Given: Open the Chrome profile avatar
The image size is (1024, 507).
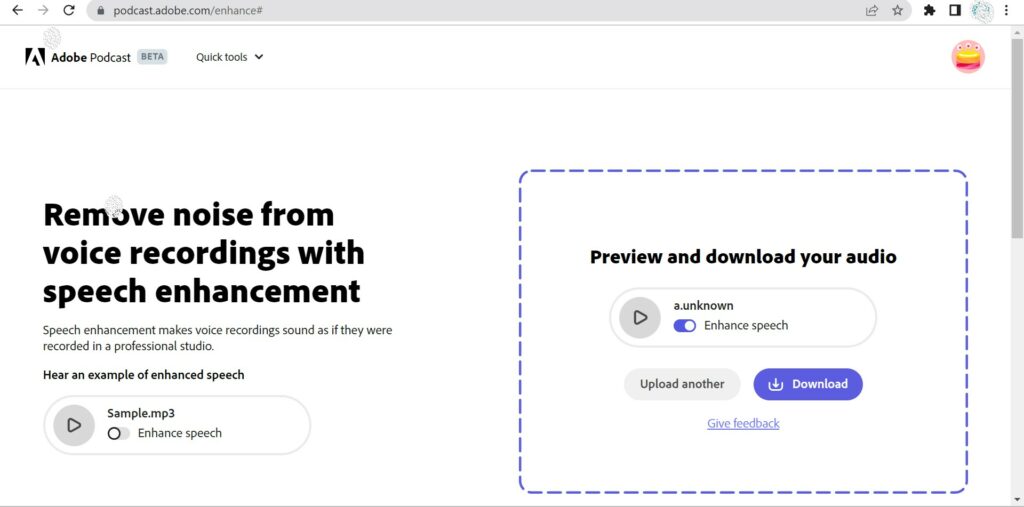Looking at the screenshot, I should coord(982,10).
